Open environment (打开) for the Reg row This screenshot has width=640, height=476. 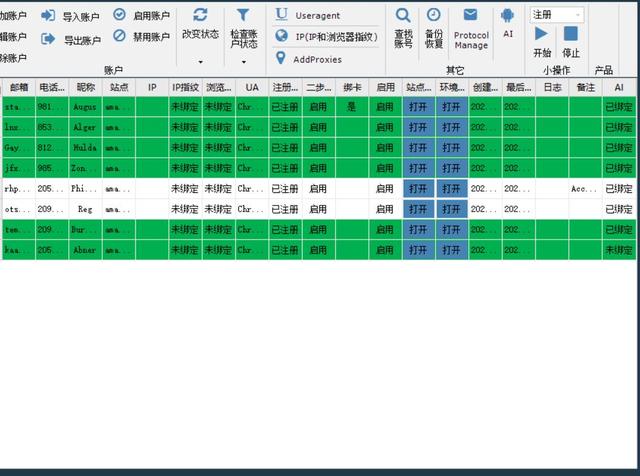[452, 209]
